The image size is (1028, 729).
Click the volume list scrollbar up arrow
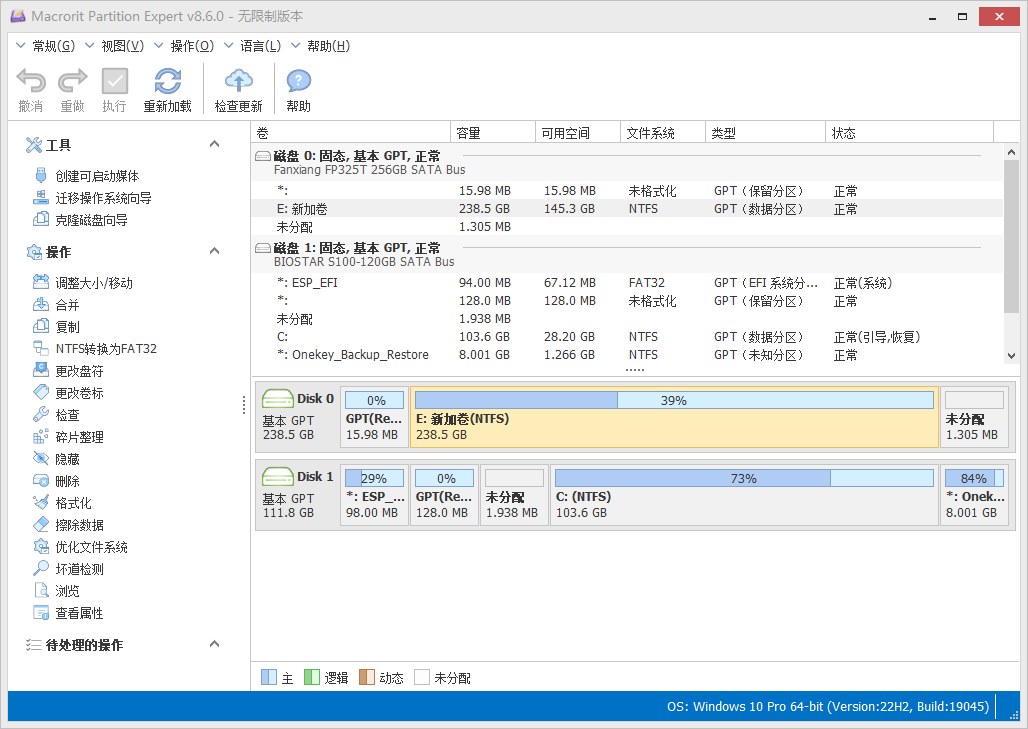coord(1011,152)
